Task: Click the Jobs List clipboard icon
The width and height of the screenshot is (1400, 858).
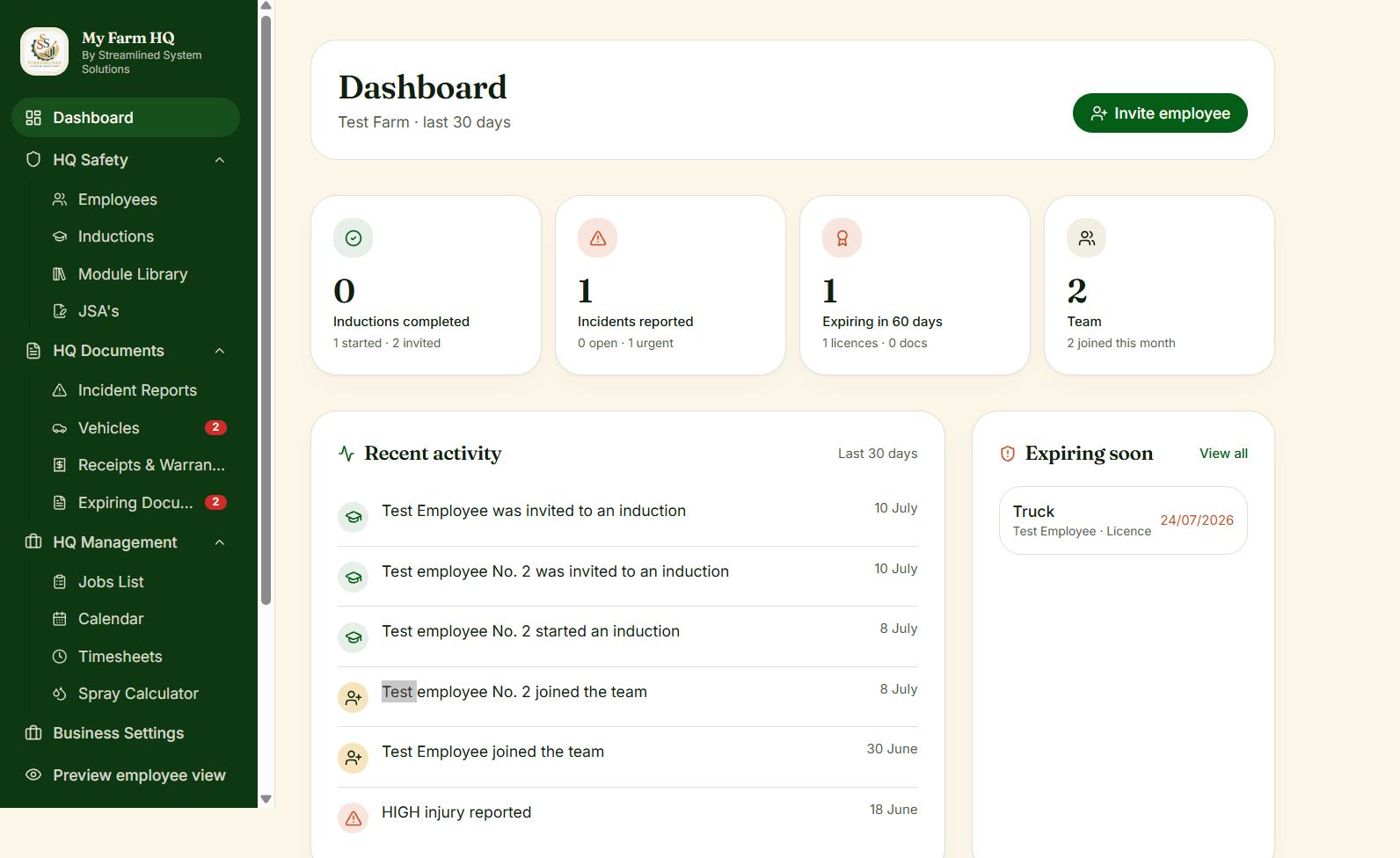Action: 60,582
